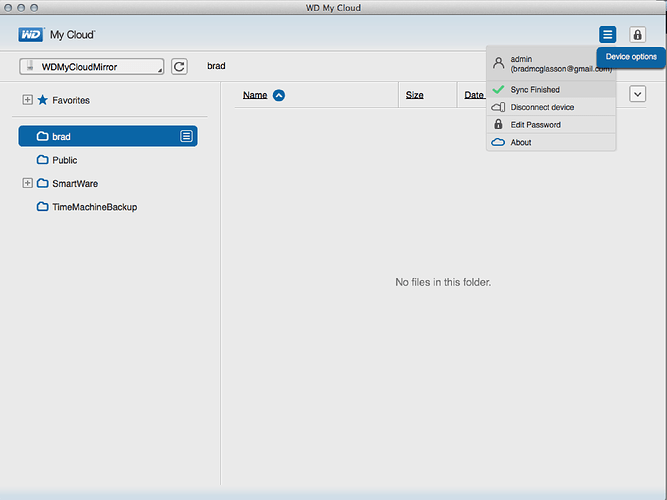This screenshot has width=667, height=500.
Task: Click the Favorites star icon
Action: 43,100
